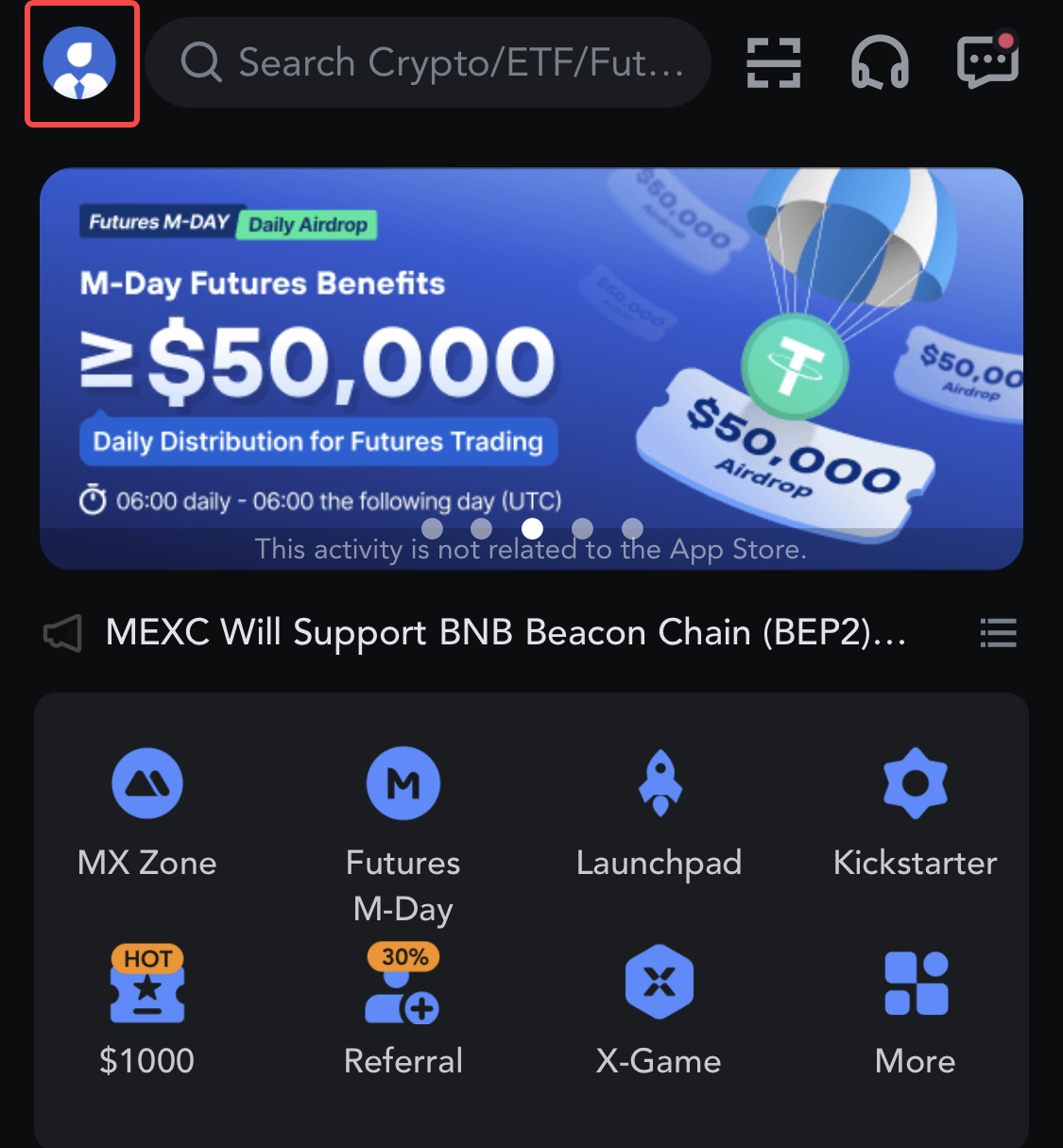
Task: Expand the More shortcuts grid
Action: coord(915,1011)
